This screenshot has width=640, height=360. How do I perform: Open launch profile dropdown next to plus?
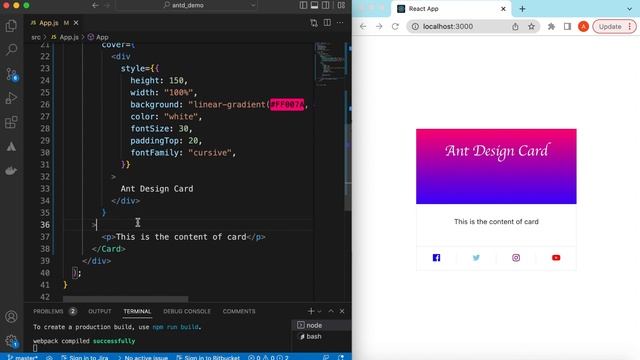coord(319,311)
